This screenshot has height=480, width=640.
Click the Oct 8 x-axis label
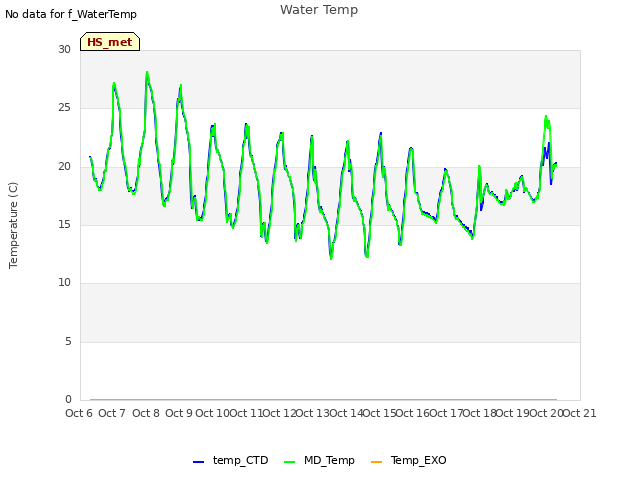pos(146,413)
